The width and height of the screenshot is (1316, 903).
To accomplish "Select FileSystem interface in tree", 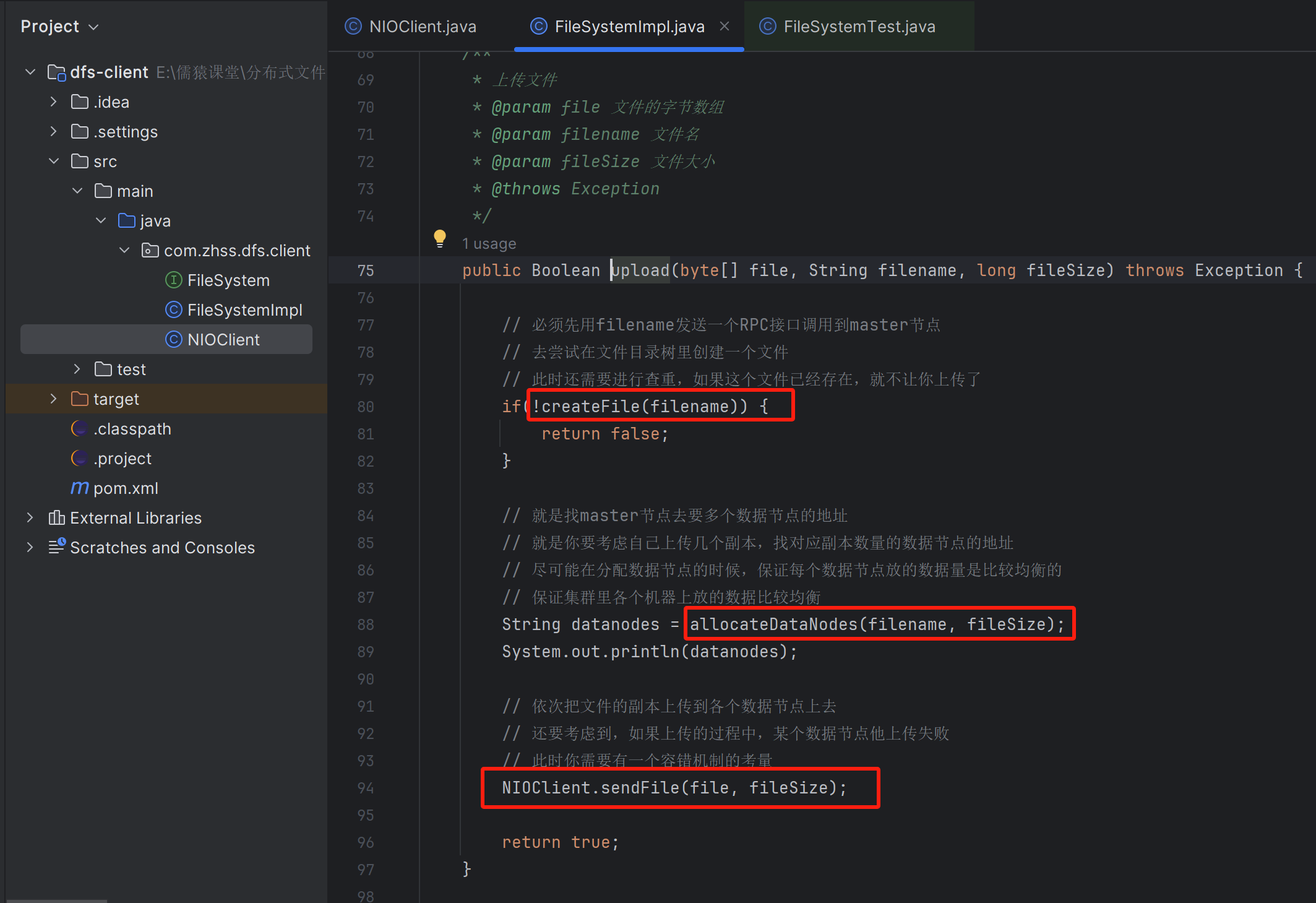I will click(228, 280).
